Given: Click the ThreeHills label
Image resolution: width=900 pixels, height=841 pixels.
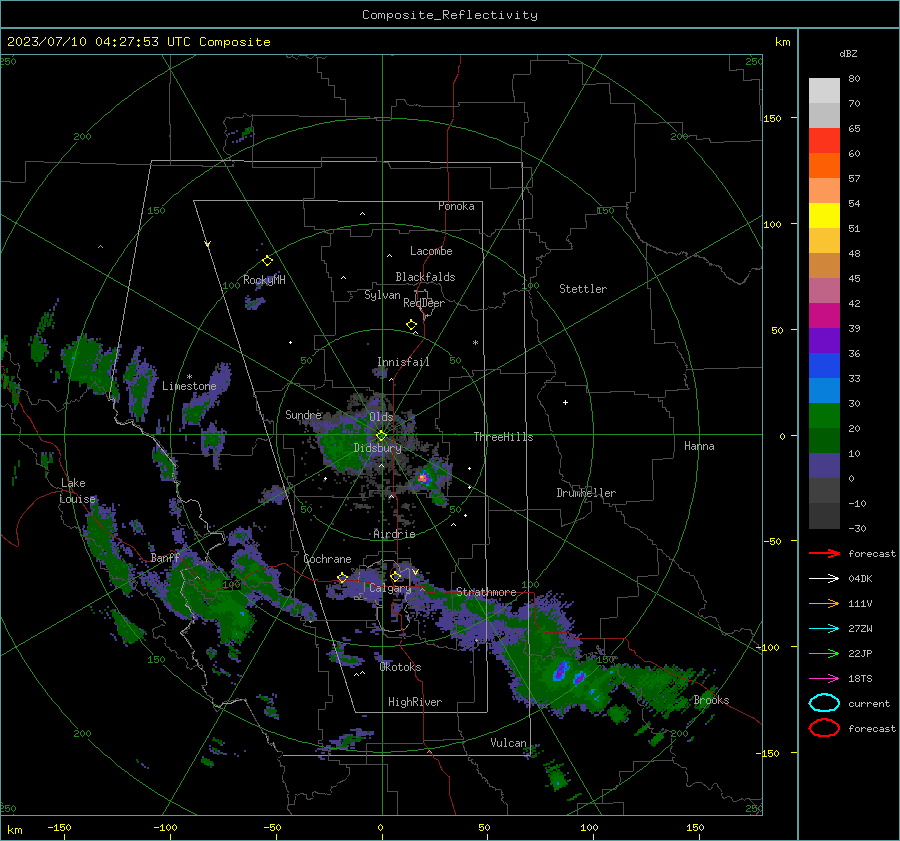Looking at the screenshot, I should 503,437.
